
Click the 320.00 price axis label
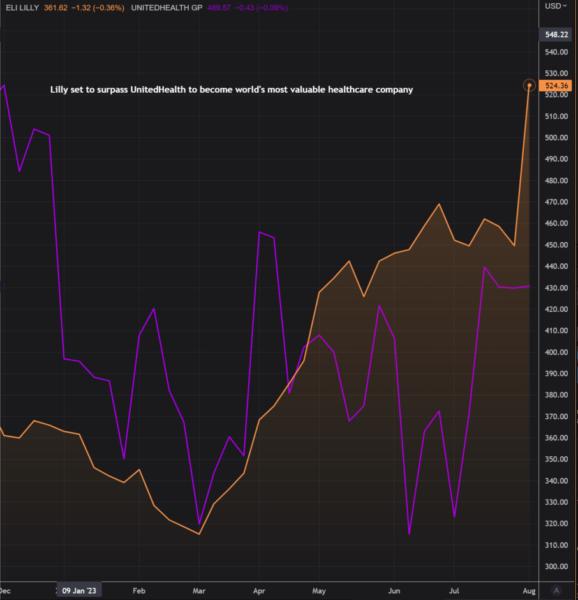tap(557, 523)
